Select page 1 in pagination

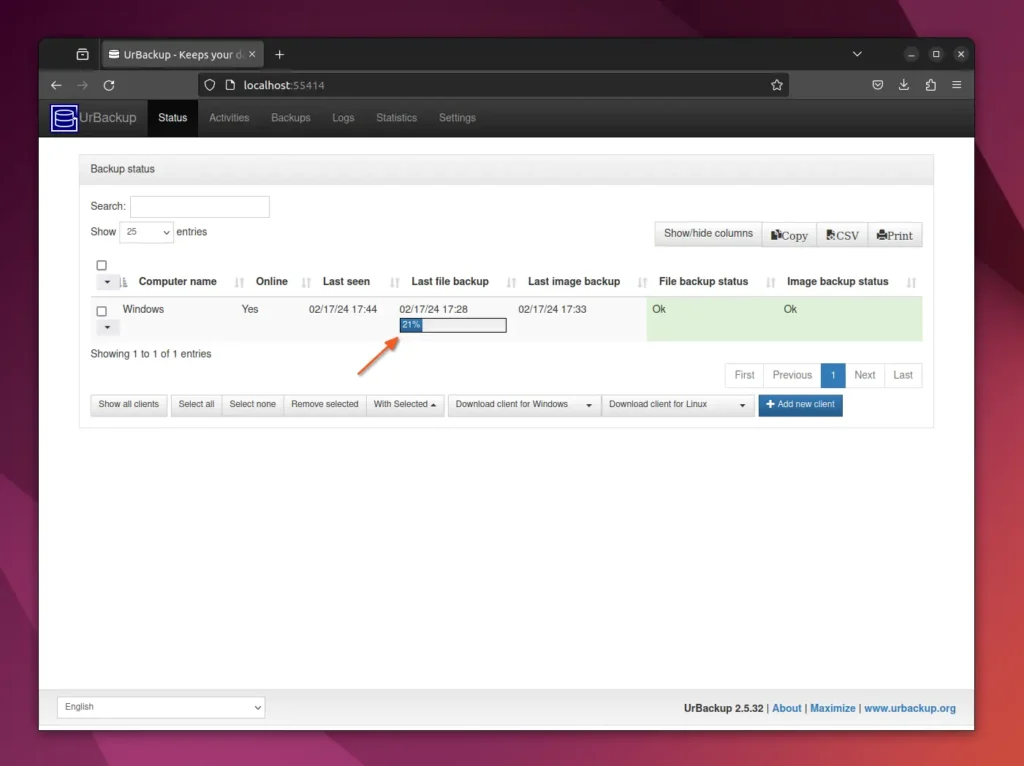(x=833, y=375)
